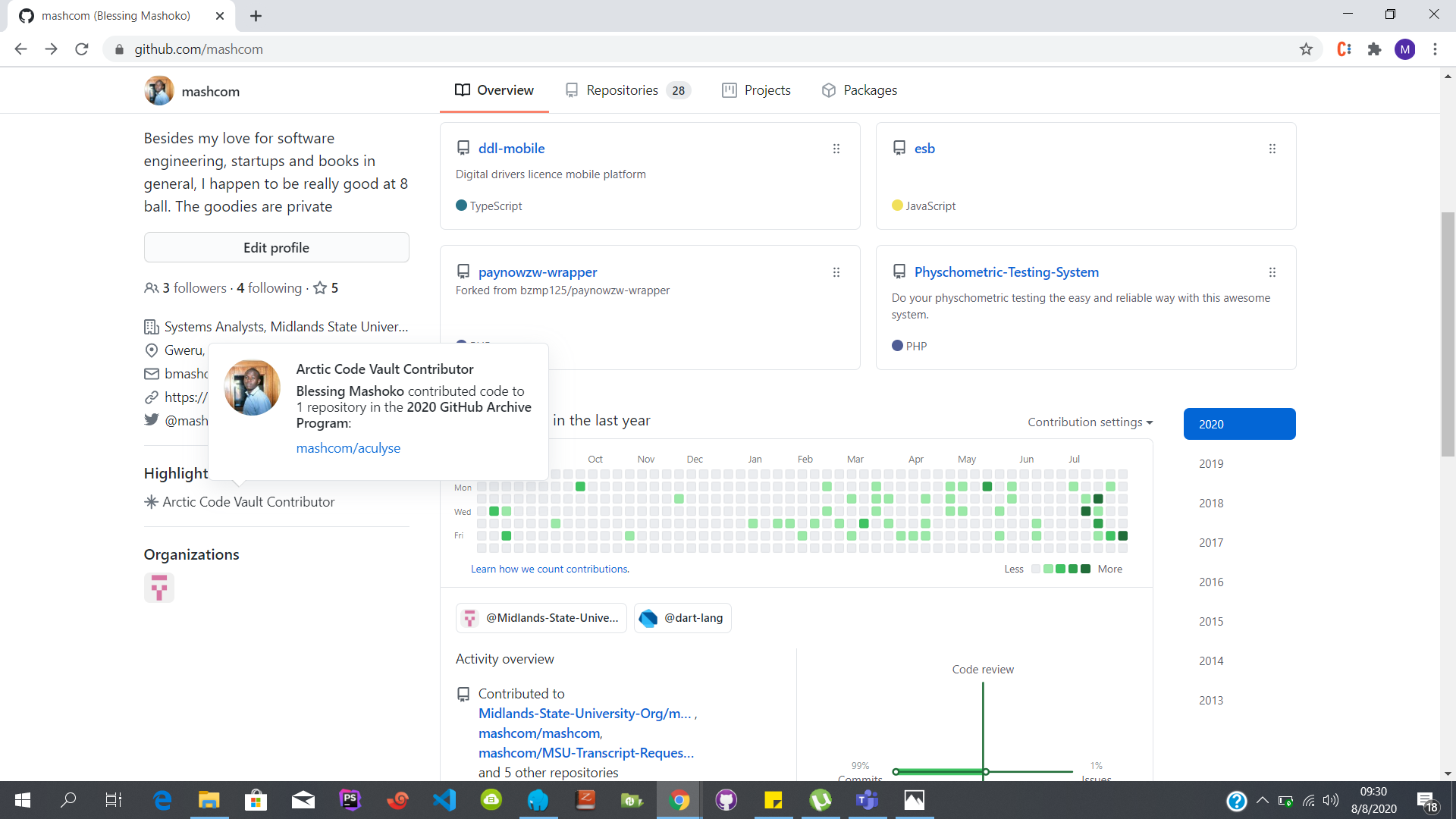Open a new browser tab
This screenshot has width=1456, height=819.
tap(256, 16)
